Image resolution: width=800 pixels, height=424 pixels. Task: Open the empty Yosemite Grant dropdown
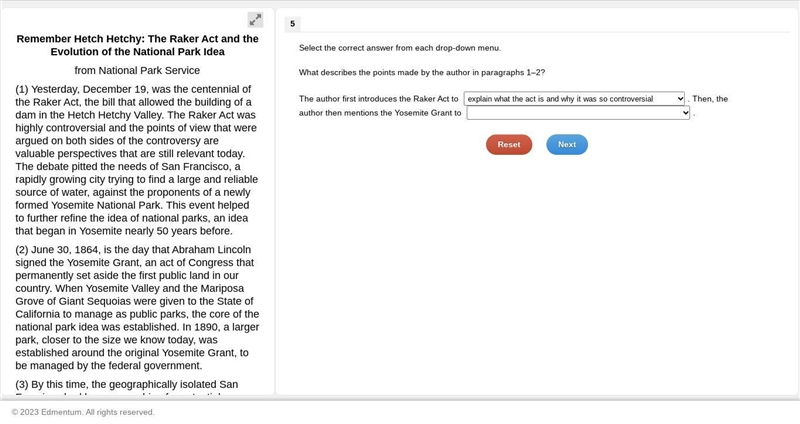(578, 113)
